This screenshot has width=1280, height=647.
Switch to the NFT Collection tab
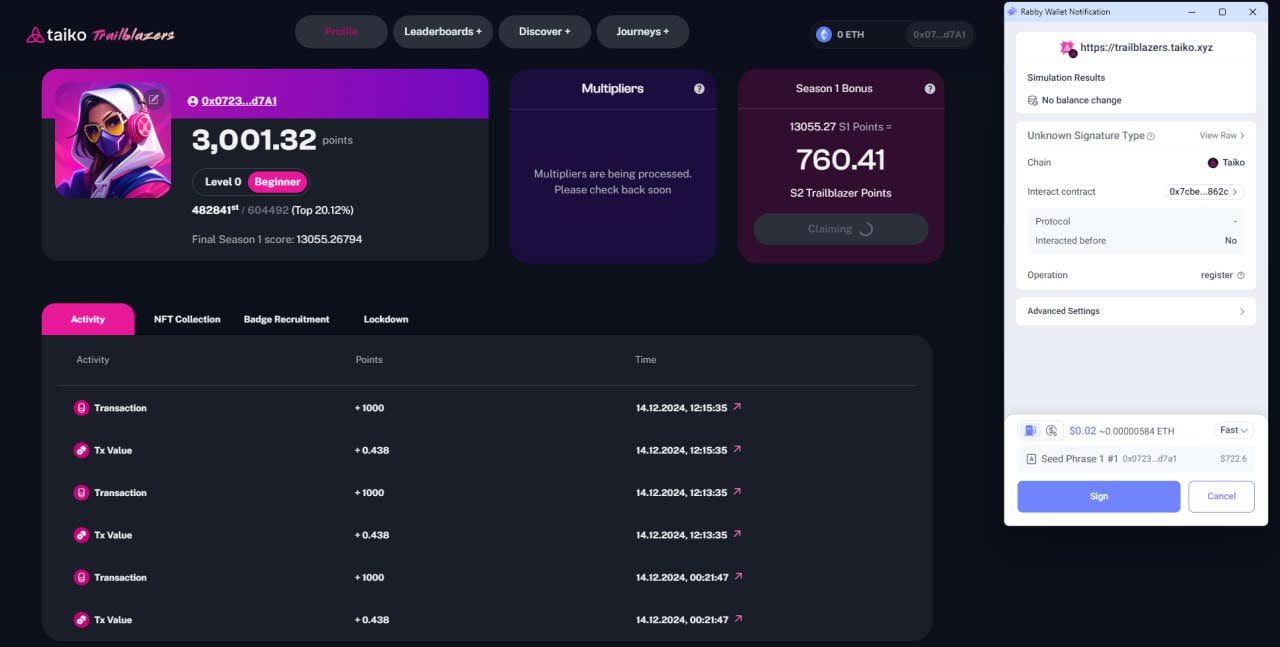point(187,319)
